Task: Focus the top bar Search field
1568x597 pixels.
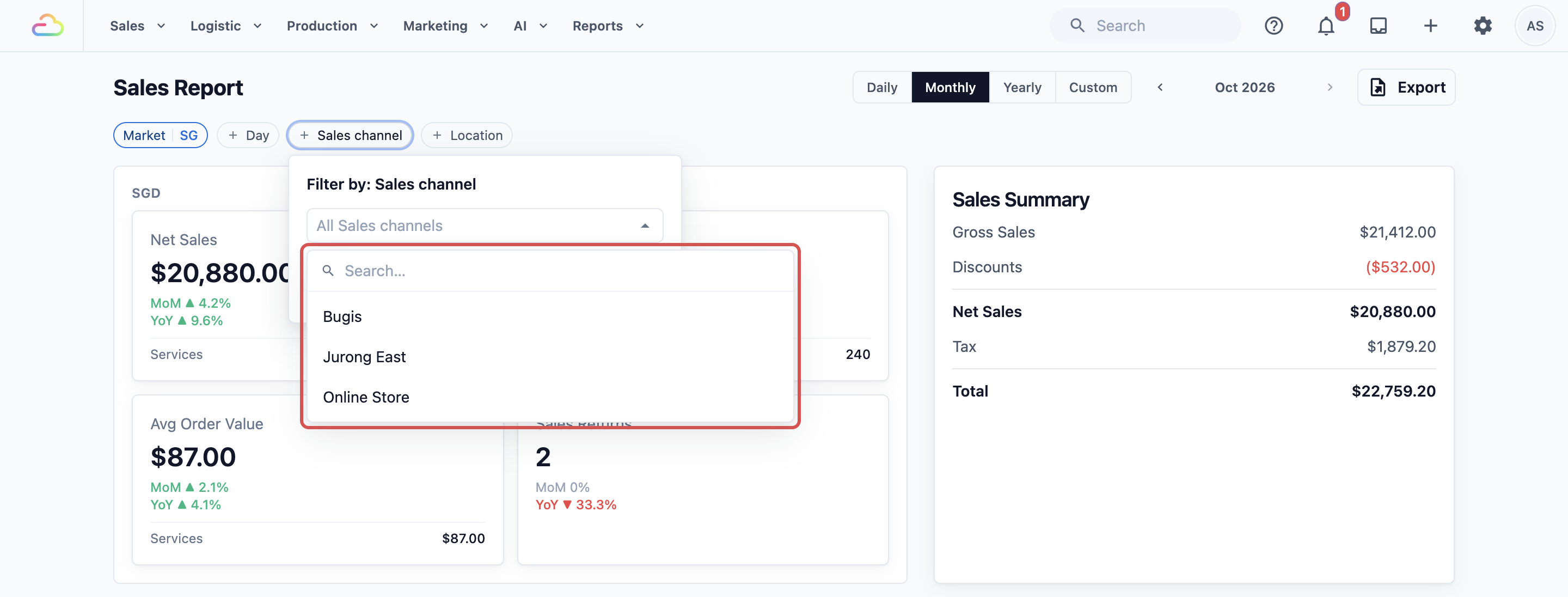Action: [x=1144, y=26]
